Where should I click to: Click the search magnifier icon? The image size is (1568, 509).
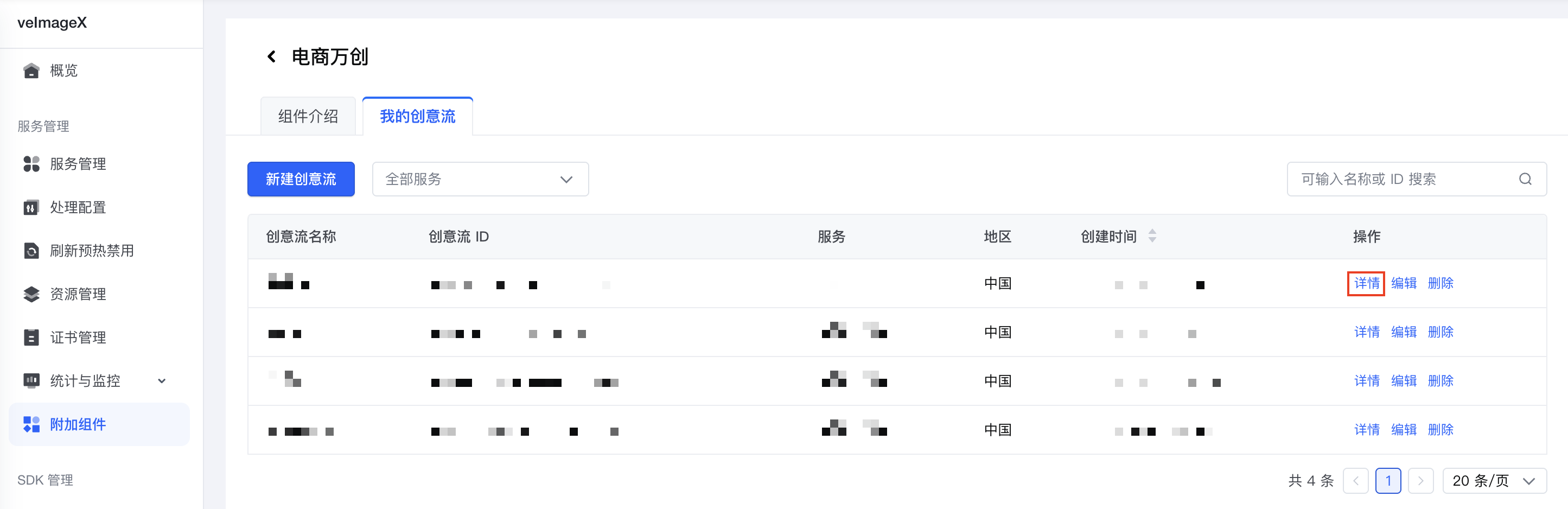1525,179
